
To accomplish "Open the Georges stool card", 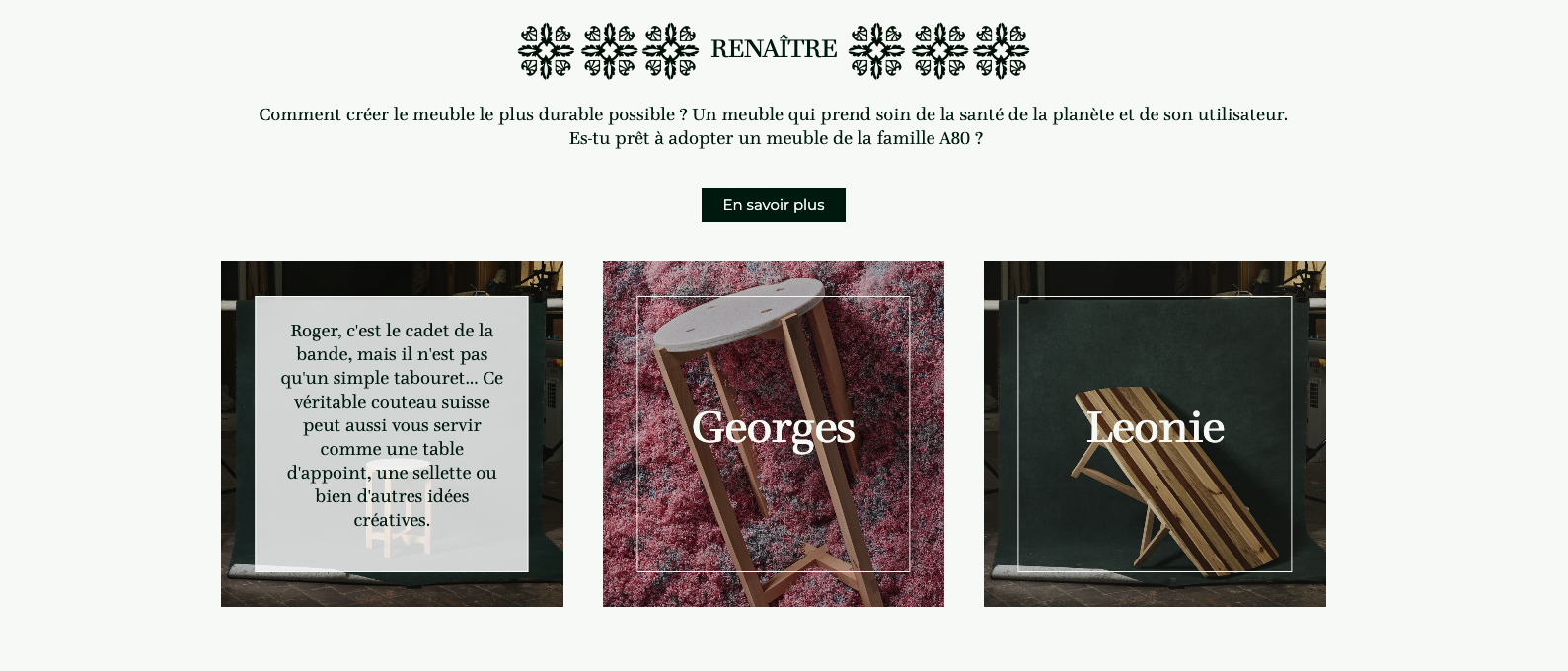I will tap(773, 434).
